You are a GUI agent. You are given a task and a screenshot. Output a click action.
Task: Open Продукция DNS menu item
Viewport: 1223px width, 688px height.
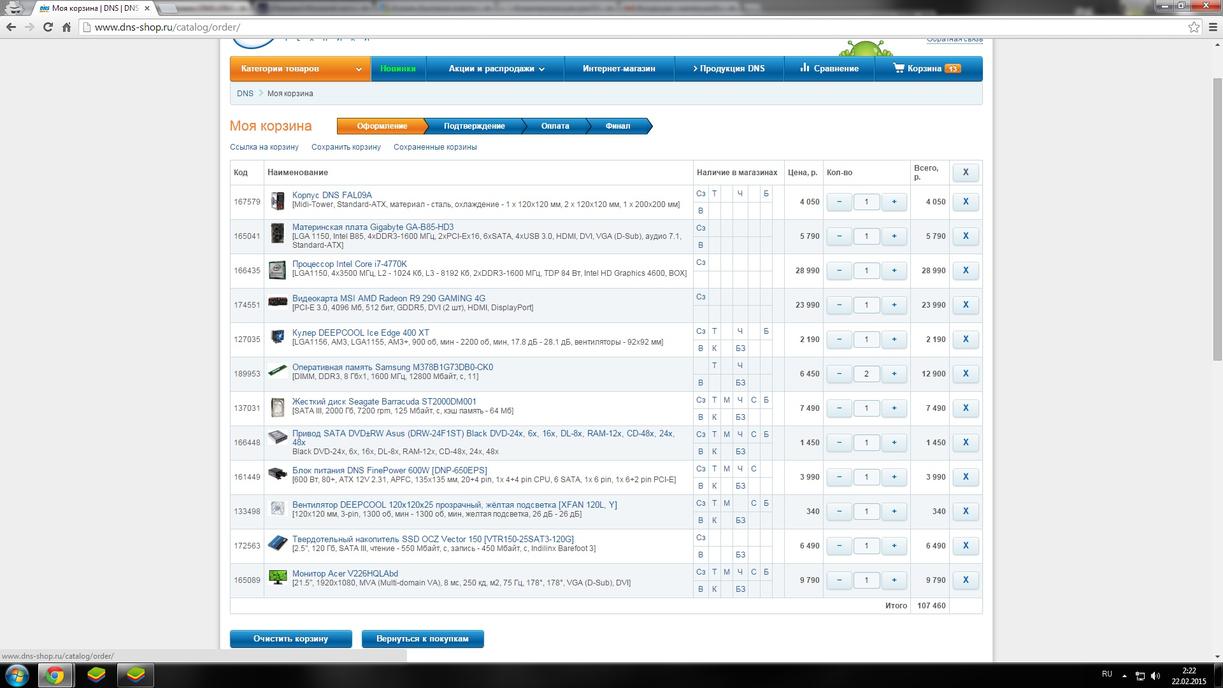tap(727, 69)
